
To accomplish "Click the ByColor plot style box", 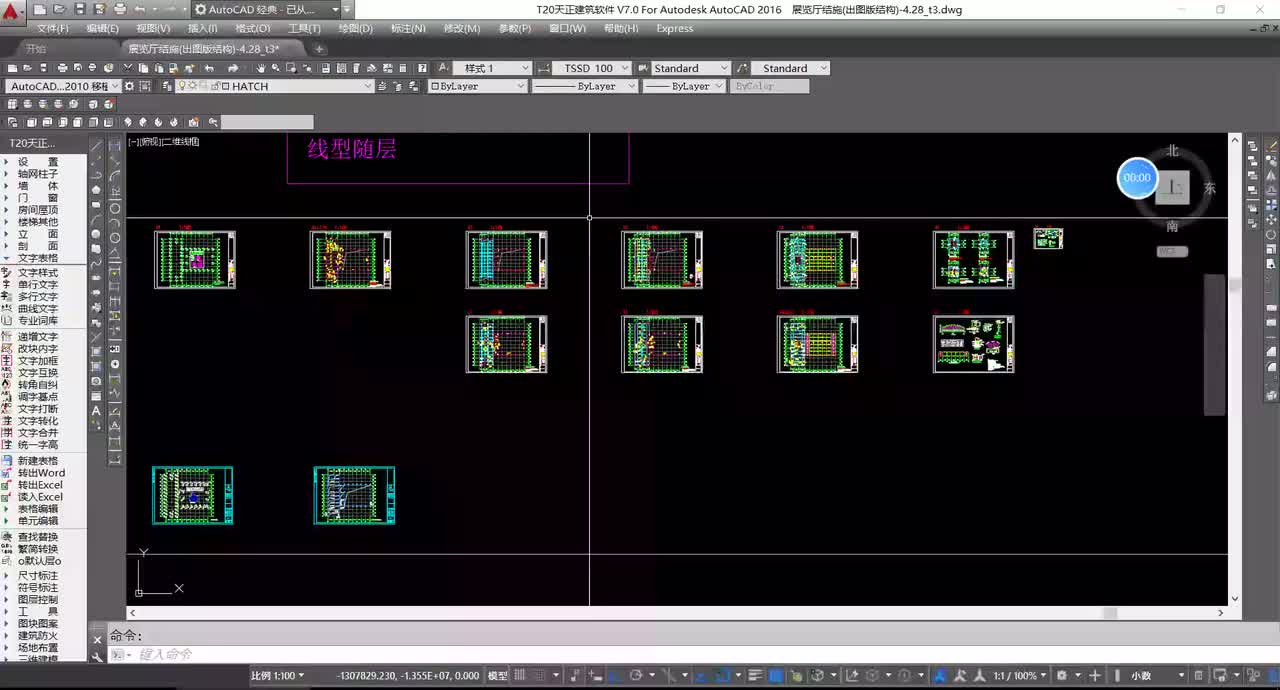I will pyautogui.click(x=769, y=86).
